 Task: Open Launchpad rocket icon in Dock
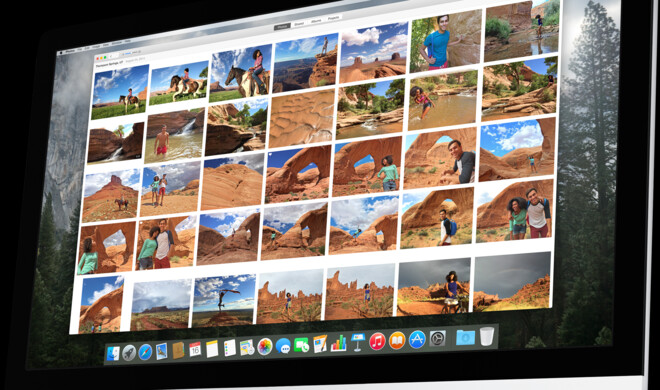(129, 353)
